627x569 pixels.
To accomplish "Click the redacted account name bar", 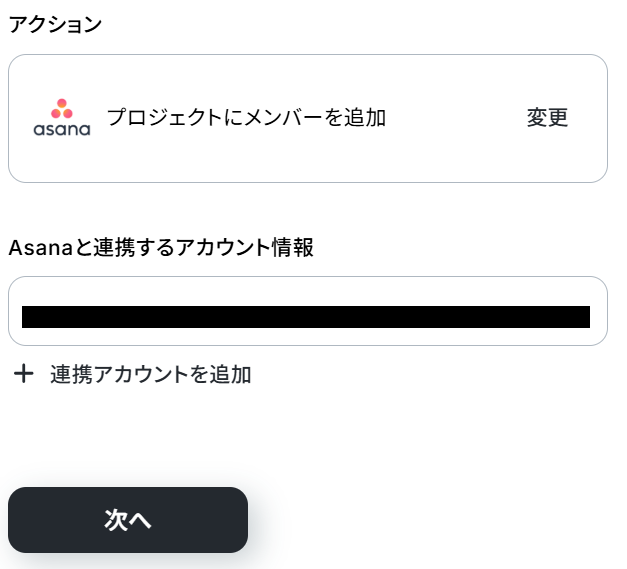I will (305, 317).
